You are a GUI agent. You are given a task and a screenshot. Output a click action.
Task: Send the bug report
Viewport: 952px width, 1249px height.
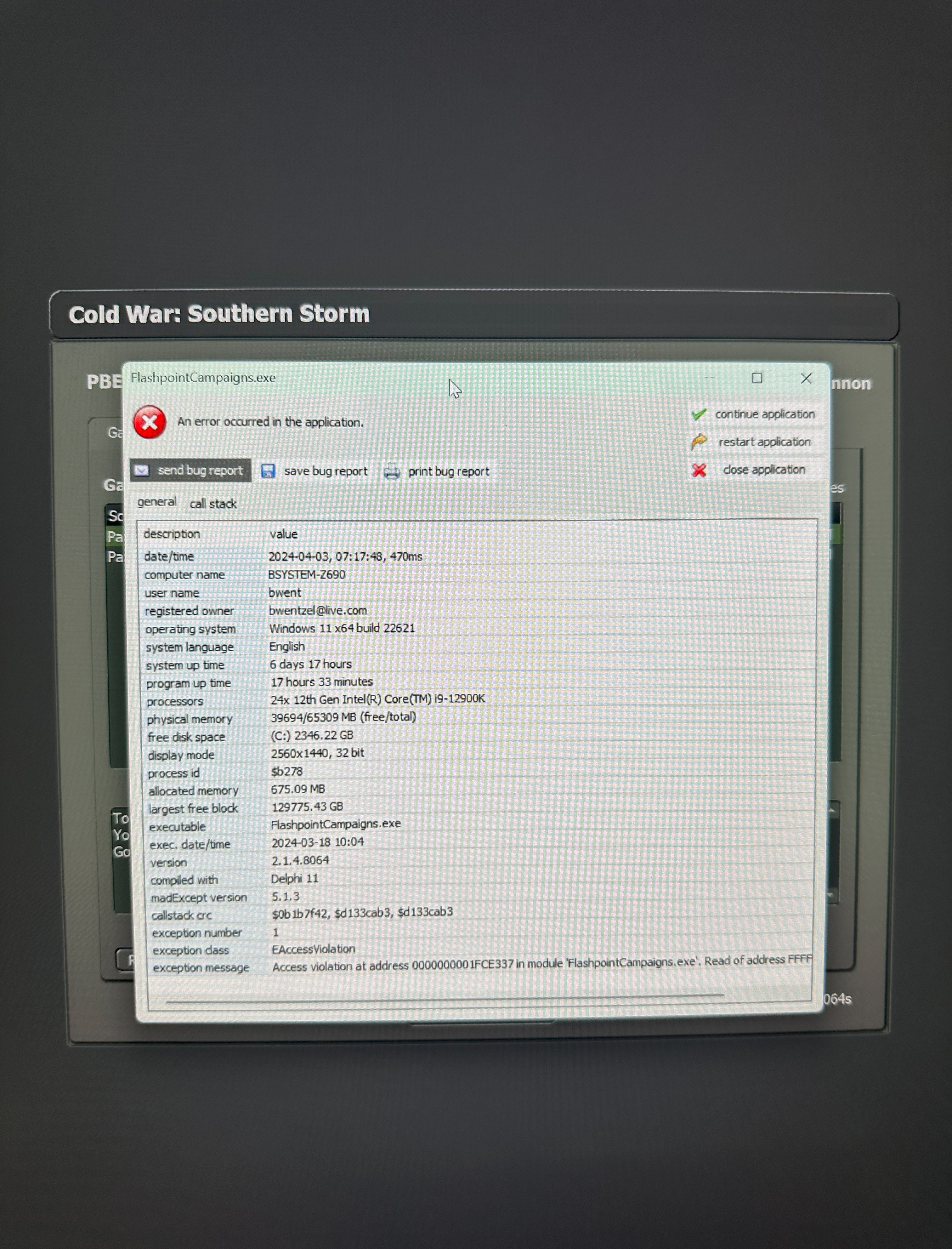tap(190, 471)
